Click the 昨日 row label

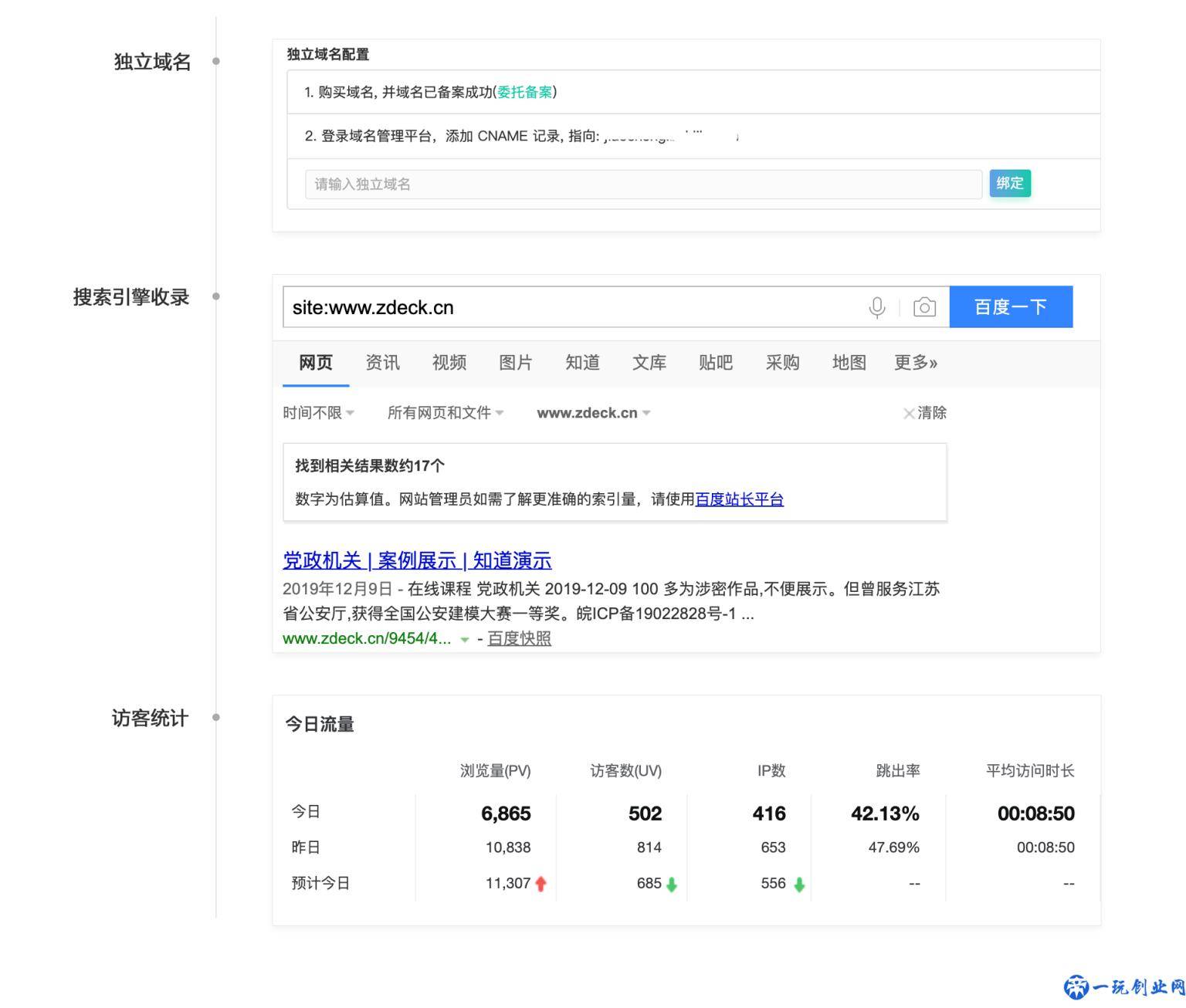[x=306, y=847]
